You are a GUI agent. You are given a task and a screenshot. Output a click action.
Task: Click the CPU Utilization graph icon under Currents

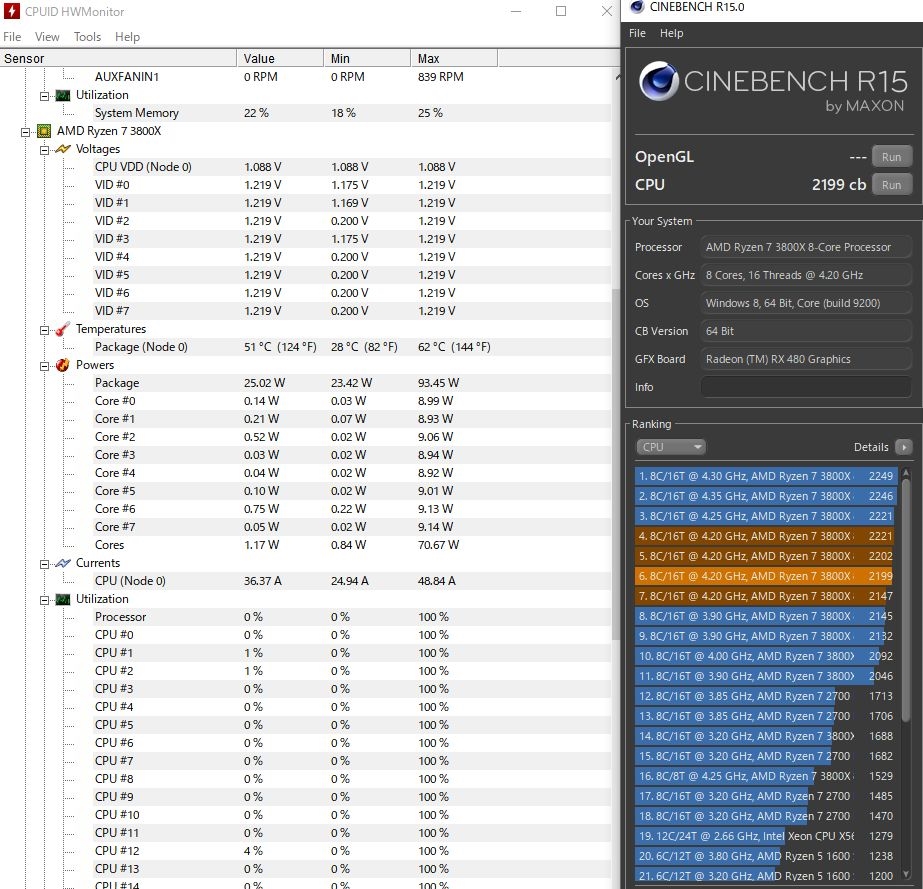[62, 599]
